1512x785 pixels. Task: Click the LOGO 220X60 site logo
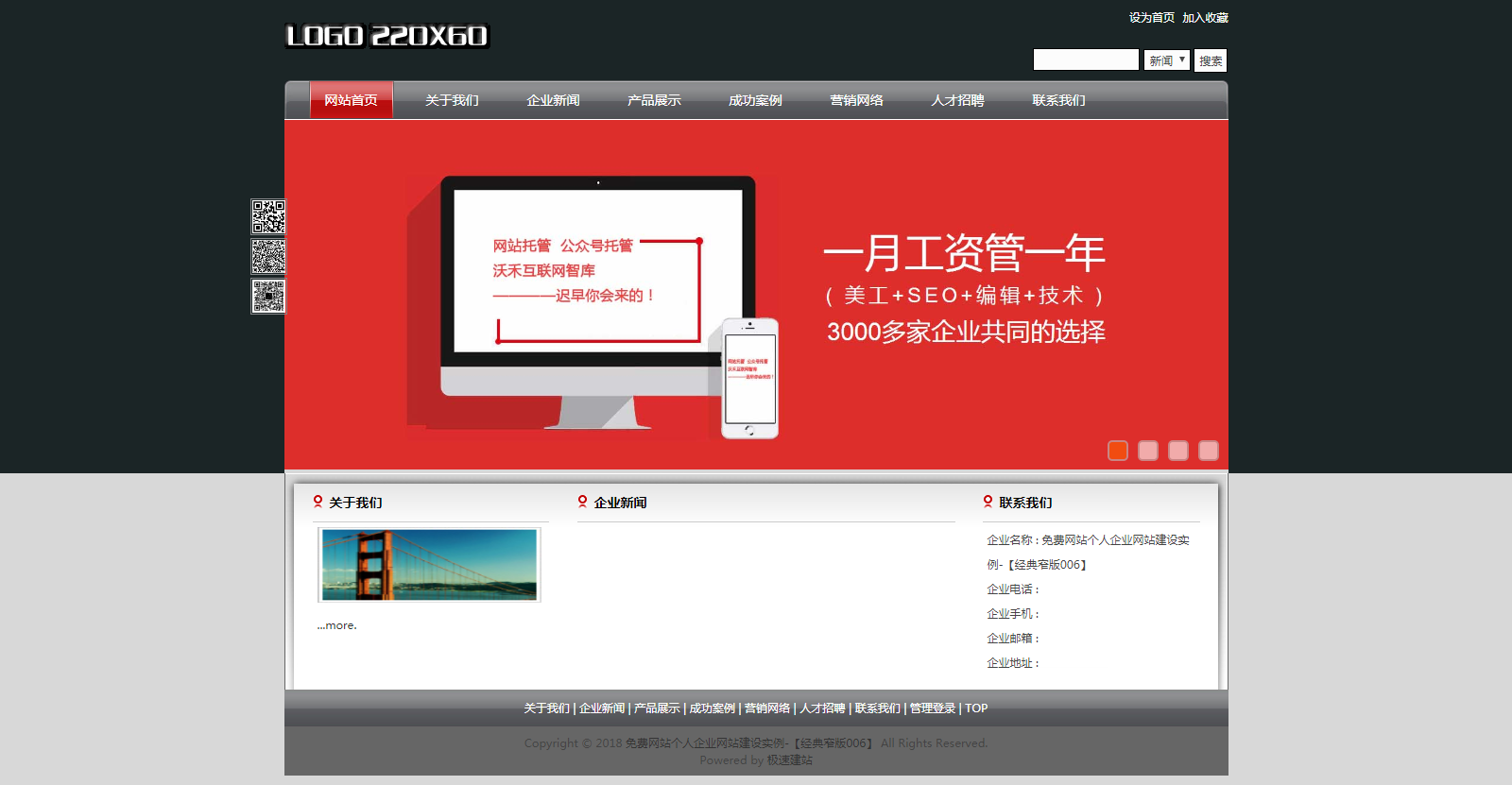(387, 36)
